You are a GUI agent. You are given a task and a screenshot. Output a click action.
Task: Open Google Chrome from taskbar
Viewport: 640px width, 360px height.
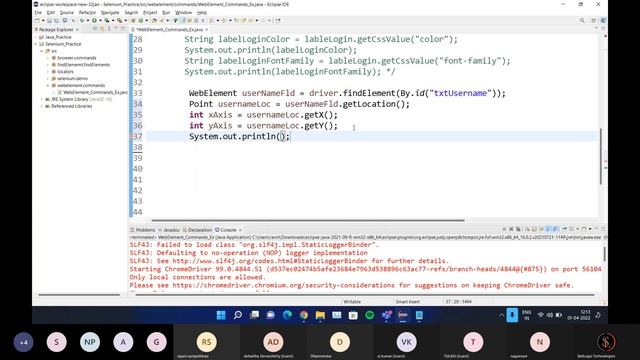pos(304,315)
